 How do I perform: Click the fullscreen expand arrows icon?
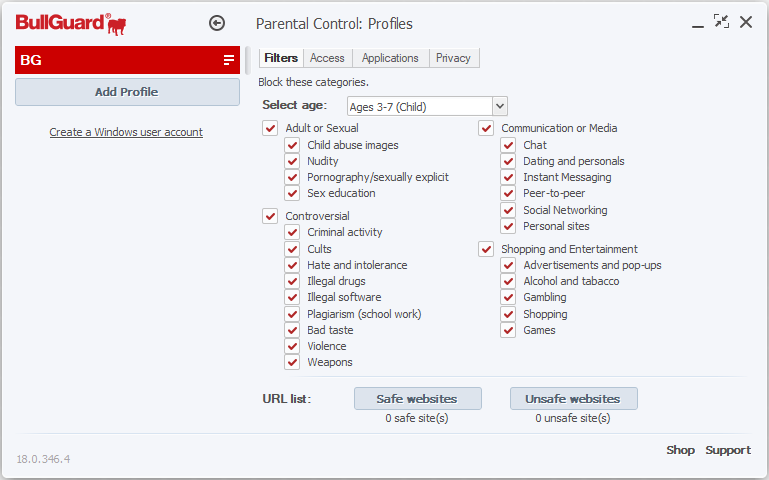tap(721, 21)
